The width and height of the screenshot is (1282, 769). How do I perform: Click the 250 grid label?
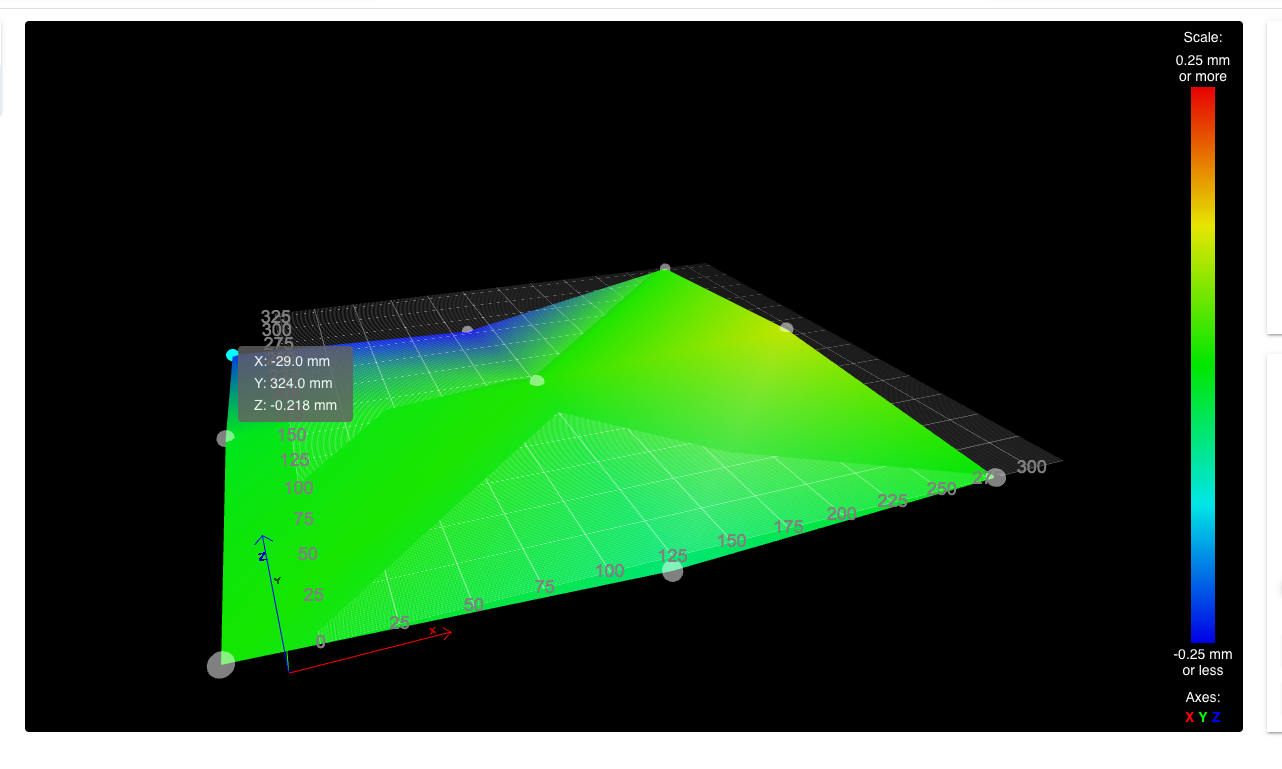pyautogui.click(x=941, y=489)
